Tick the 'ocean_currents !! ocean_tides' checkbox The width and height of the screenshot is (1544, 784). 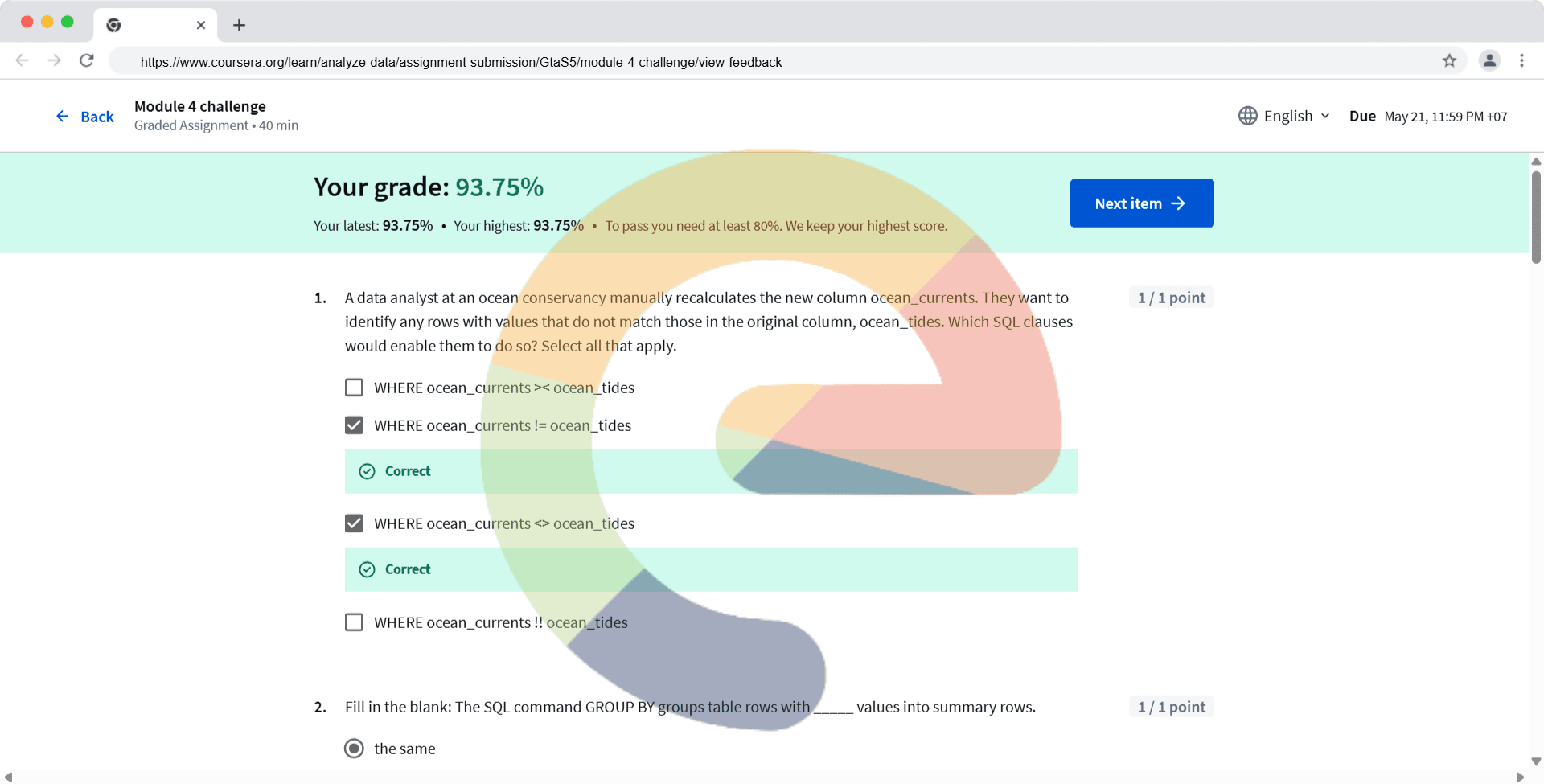354,622
